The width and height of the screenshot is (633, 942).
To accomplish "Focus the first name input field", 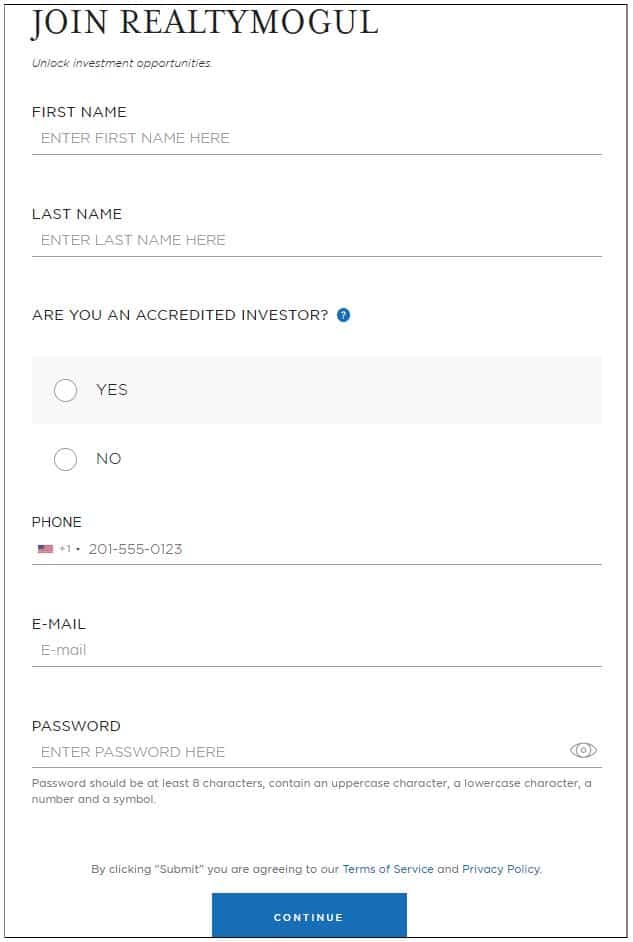I will click(316, 138).
